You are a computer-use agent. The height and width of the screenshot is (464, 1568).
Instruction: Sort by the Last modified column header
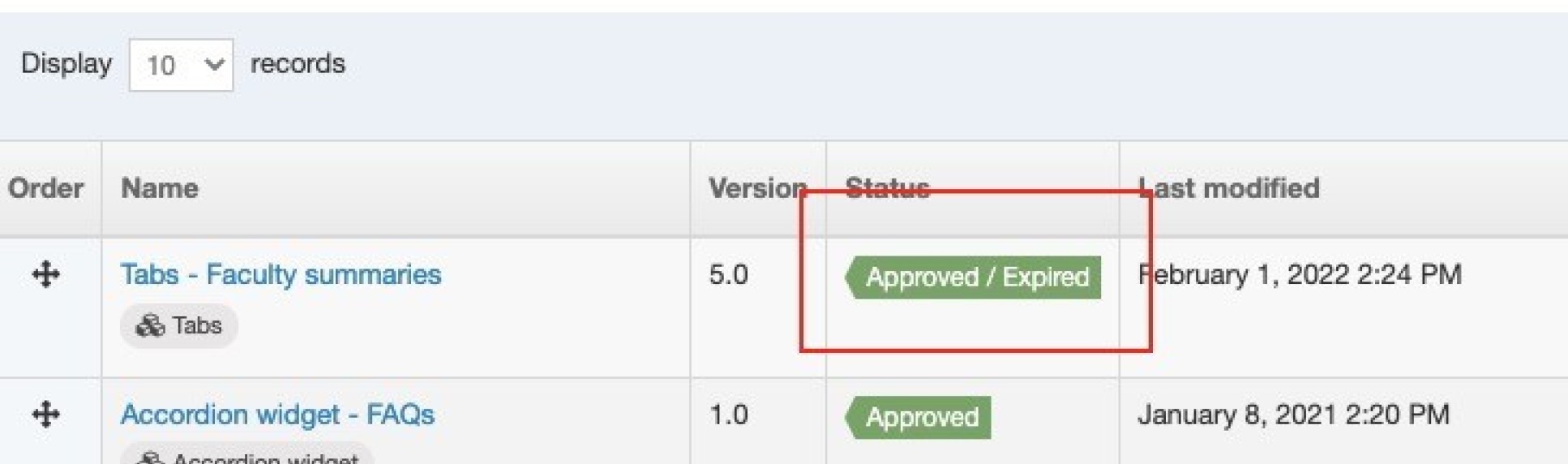pos(1229,188)
